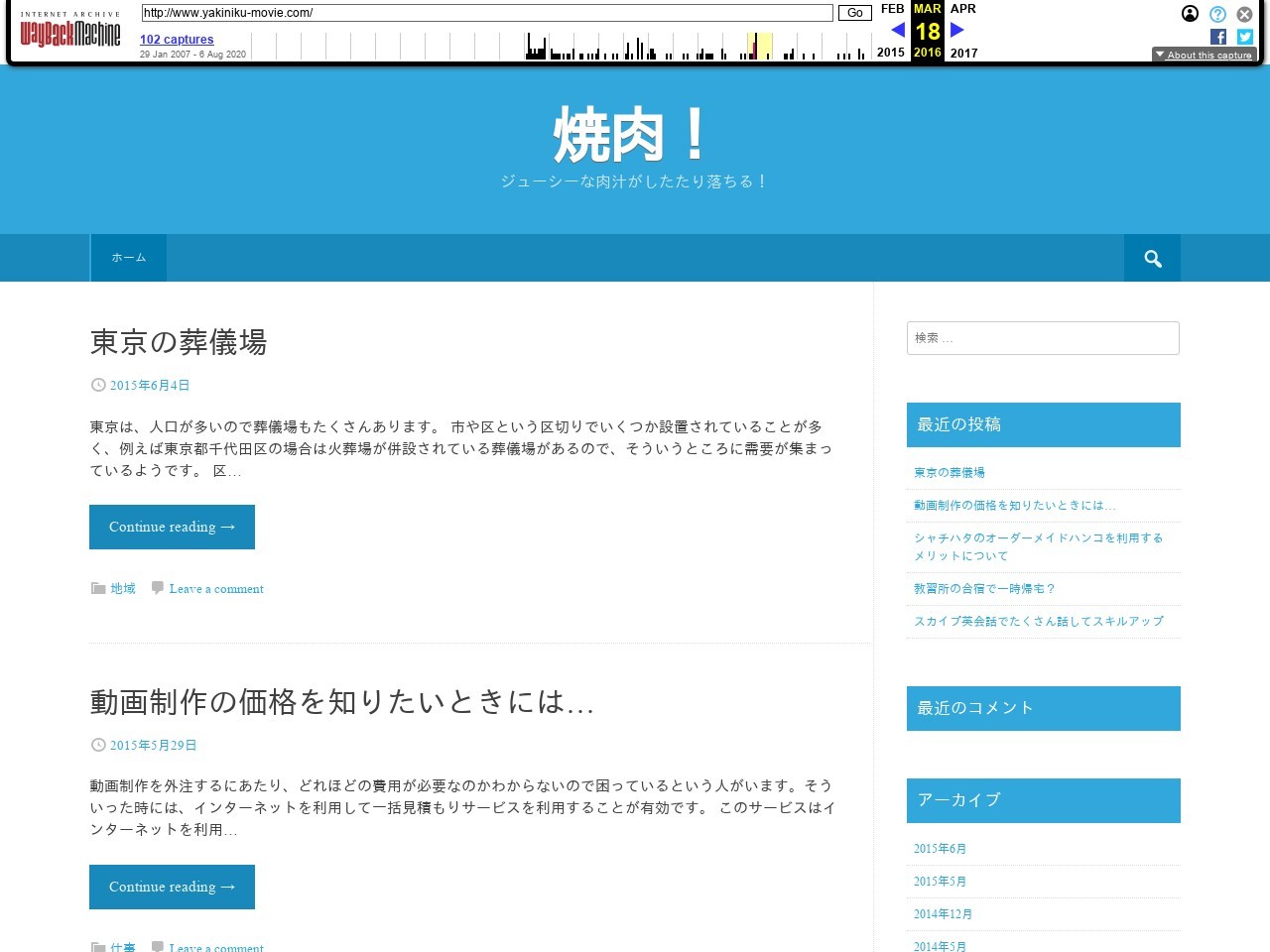Select the ホーム menu item
The height and width of the screenshot is (952, 1270).
tap(129, 258)
